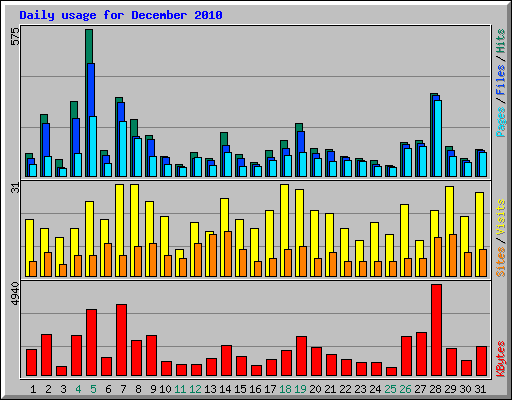The width and height of the screenshot is (512, 400).
Task: Select the cyan pages bar for day 28
Action: pyautogui.click(x=438, y=138)
